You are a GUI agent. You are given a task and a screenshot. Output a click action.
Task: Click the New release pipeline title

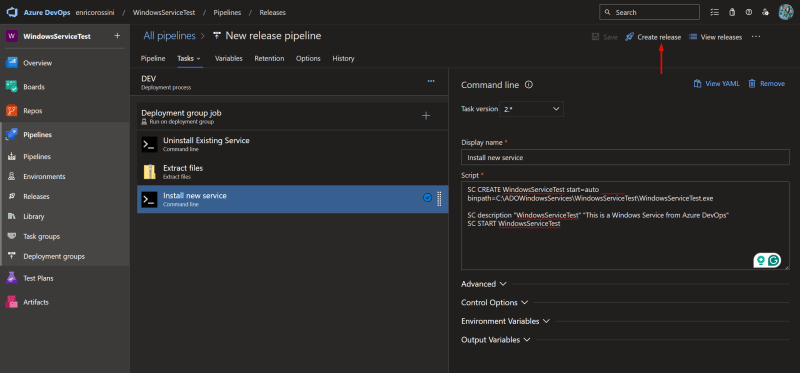[273, 36]
